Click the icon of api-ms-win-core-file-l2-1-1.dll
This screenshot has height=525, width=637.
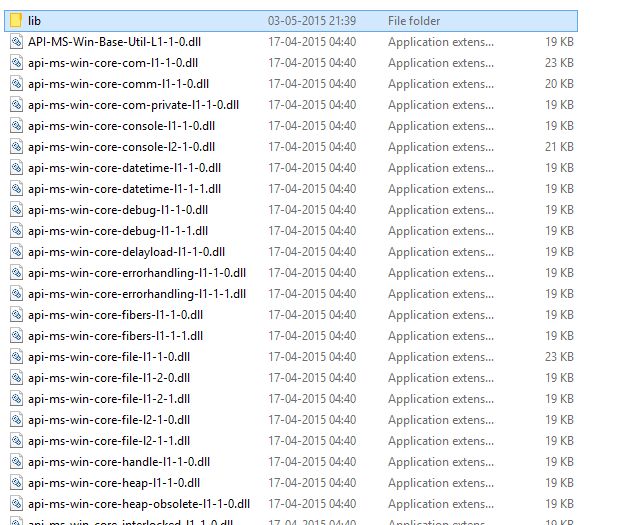(x=16, y=441)
